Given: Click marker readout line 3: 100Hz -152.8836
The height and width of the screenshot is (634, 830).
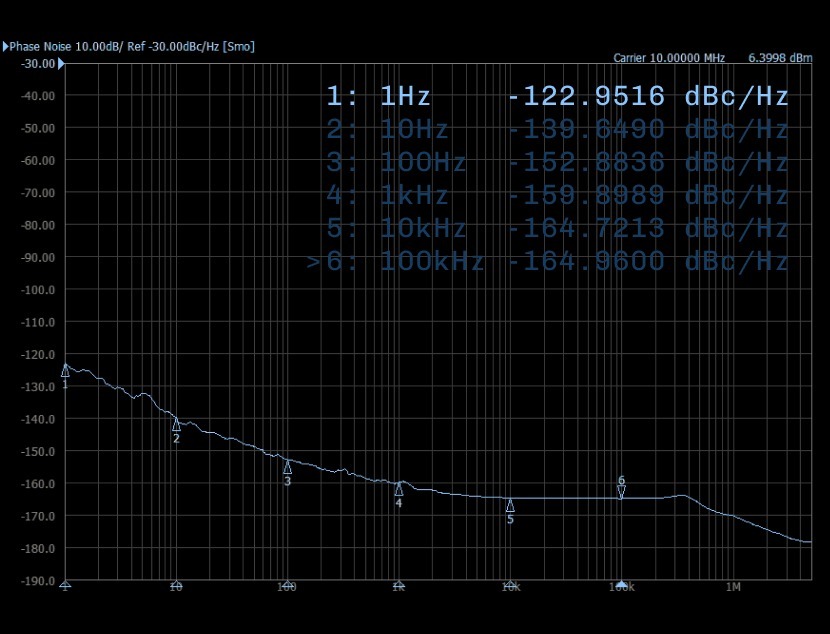Looking at the screenshot, I should click(557, 162).
